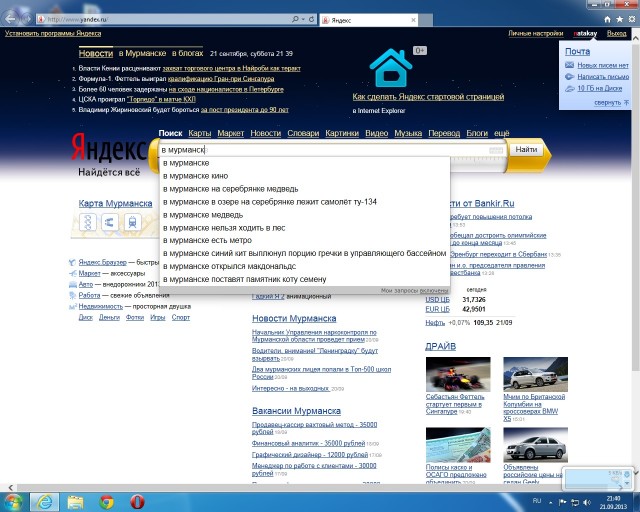
Task: Click the browser Forward arrow button
Action: (27, 19)
